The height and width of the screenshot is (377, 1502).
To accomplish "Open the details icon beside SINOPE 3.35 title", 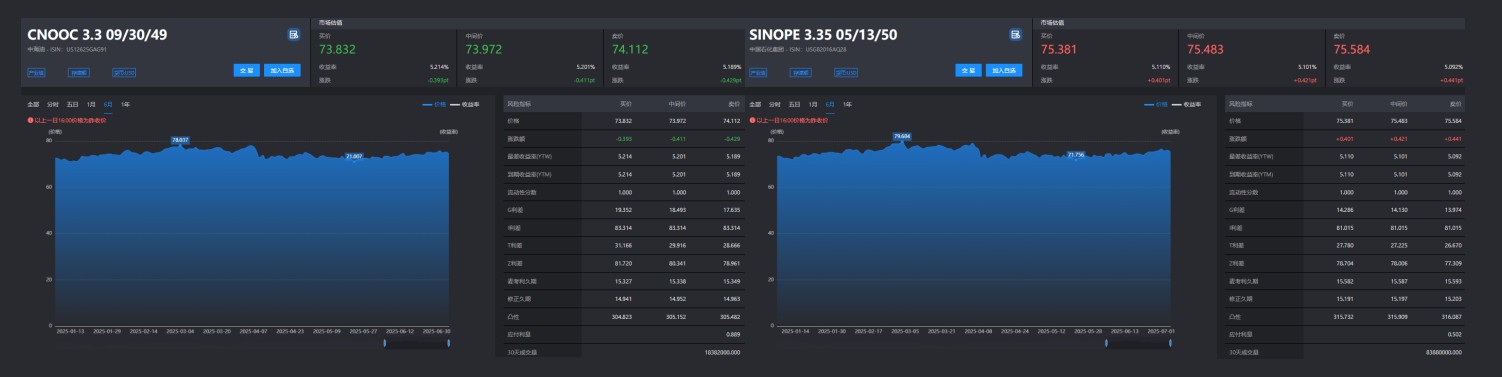I will click(x=1016, y=35).
